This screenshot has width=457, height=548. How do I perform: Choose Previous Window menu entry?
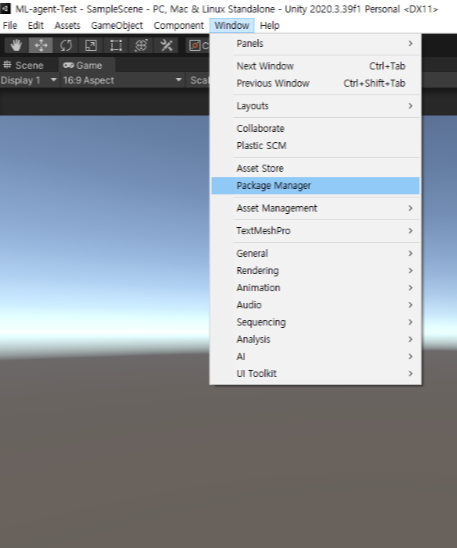coord(315,83)
